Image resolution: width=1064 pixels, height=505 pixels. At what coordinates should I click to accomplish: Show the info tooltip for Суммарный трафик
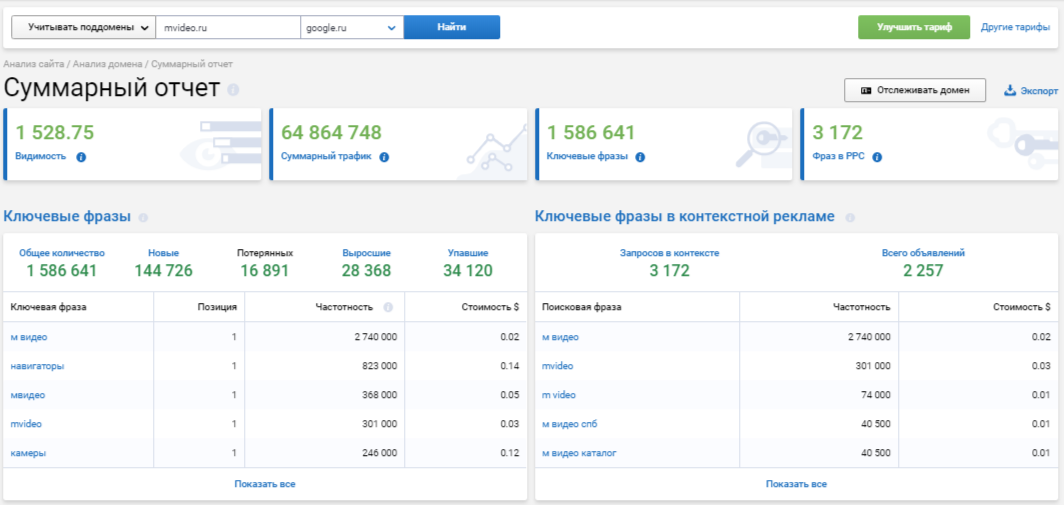point(384,157)
